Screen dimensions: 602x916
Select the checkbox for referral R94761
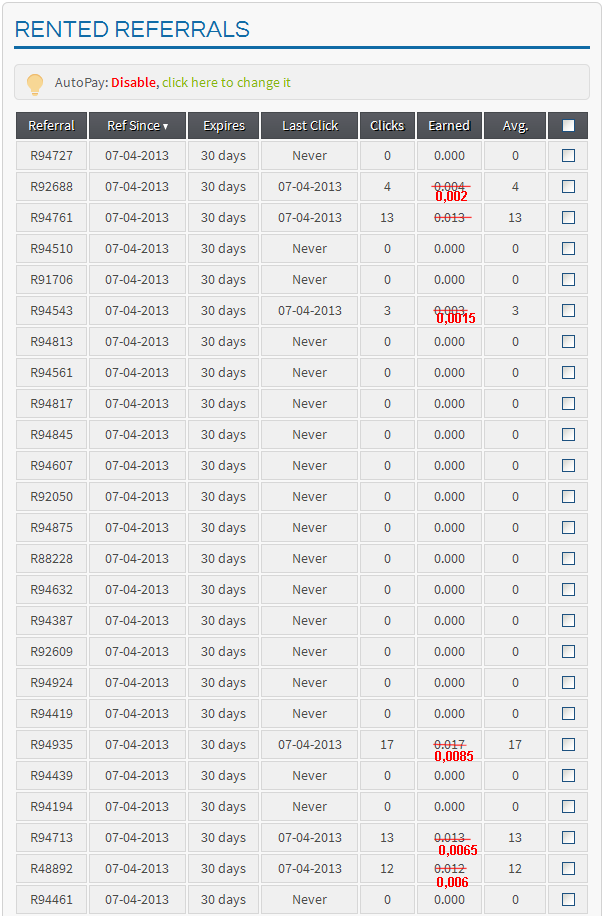point(568,217)
